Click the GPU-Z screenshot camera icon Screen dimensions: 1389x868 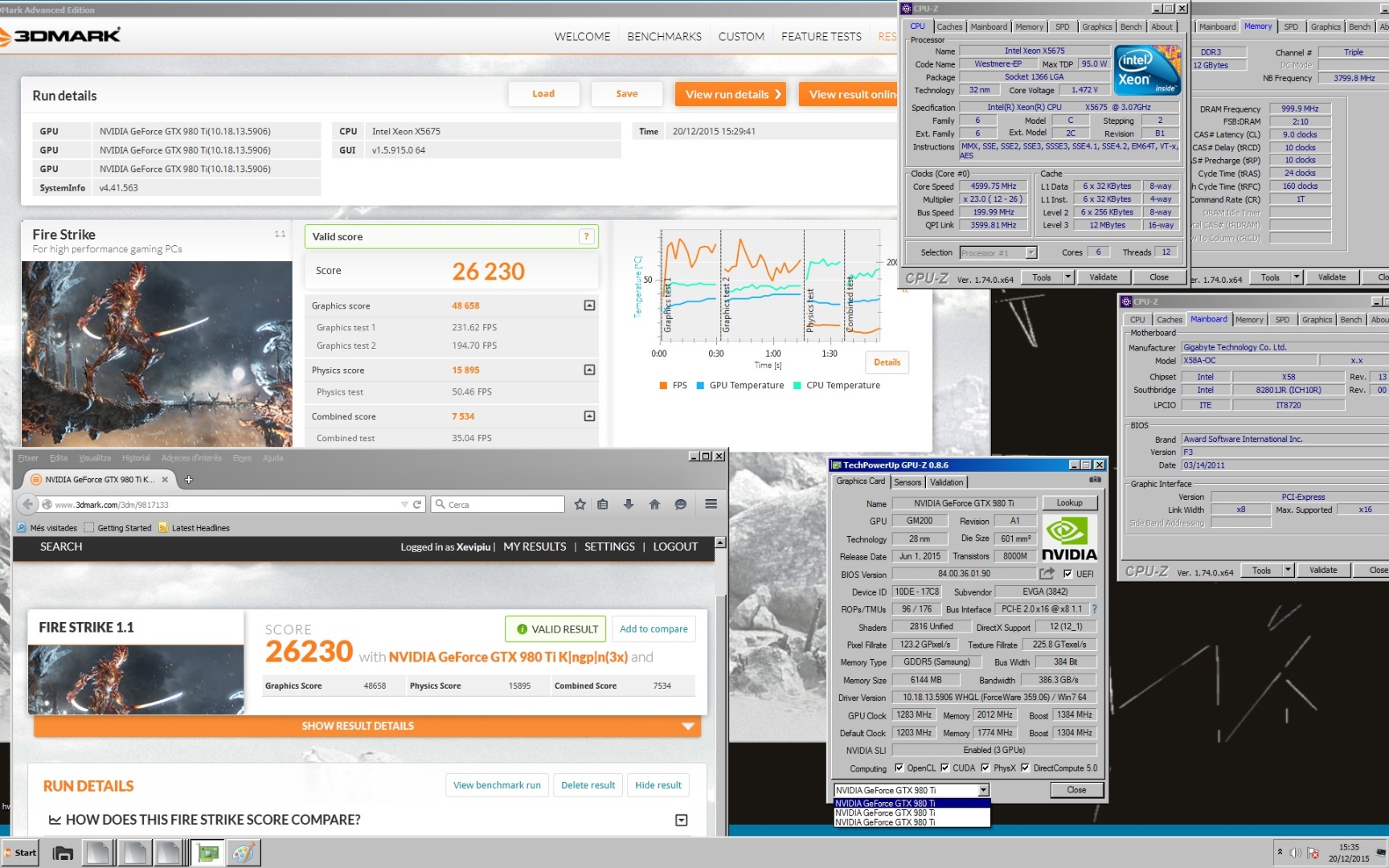[1095, 480]
